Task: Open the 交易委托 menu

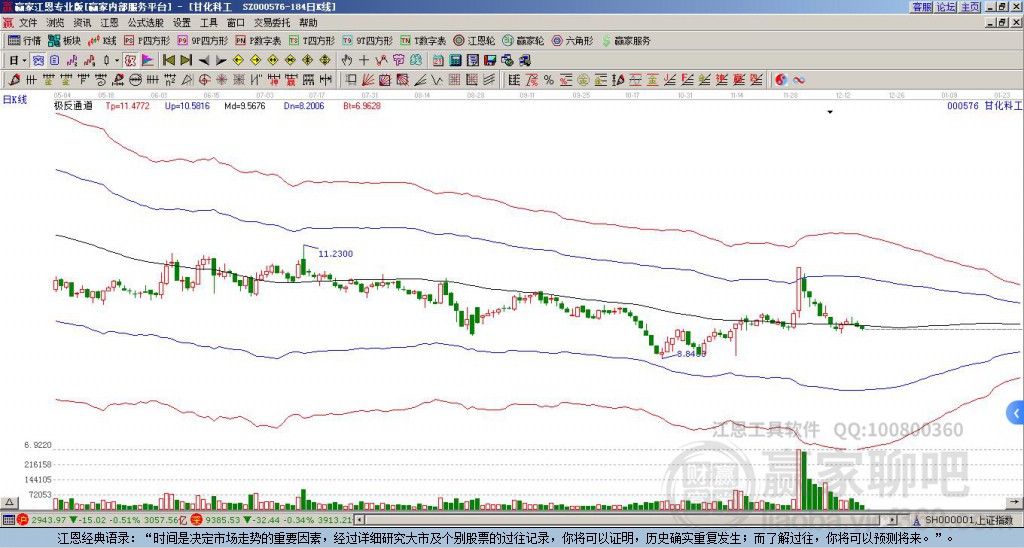Action: [x=272, y=23]
